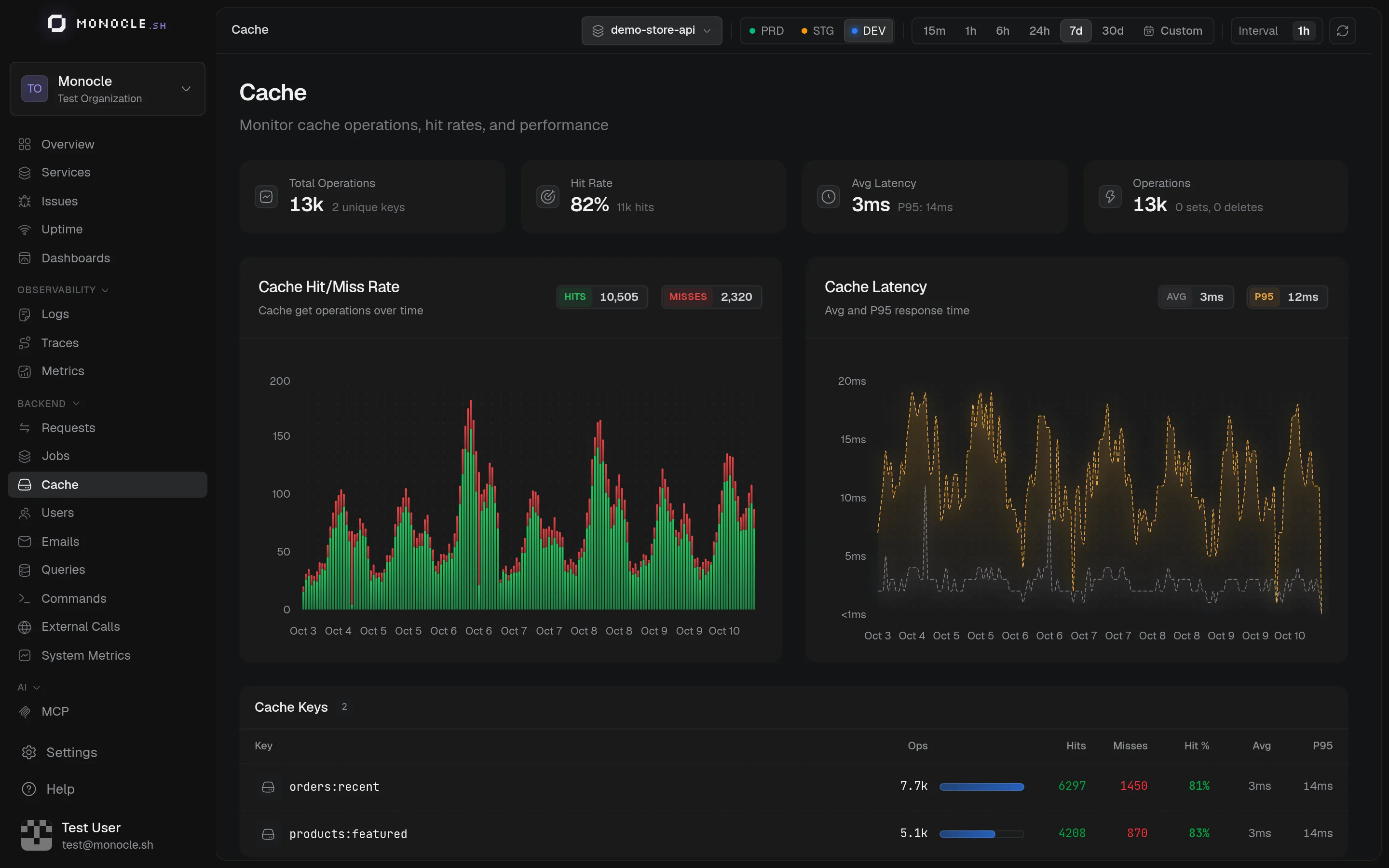1389x868 pixels.
Task: Select the DEV environment toggle
Action: [x=869, y=30]
